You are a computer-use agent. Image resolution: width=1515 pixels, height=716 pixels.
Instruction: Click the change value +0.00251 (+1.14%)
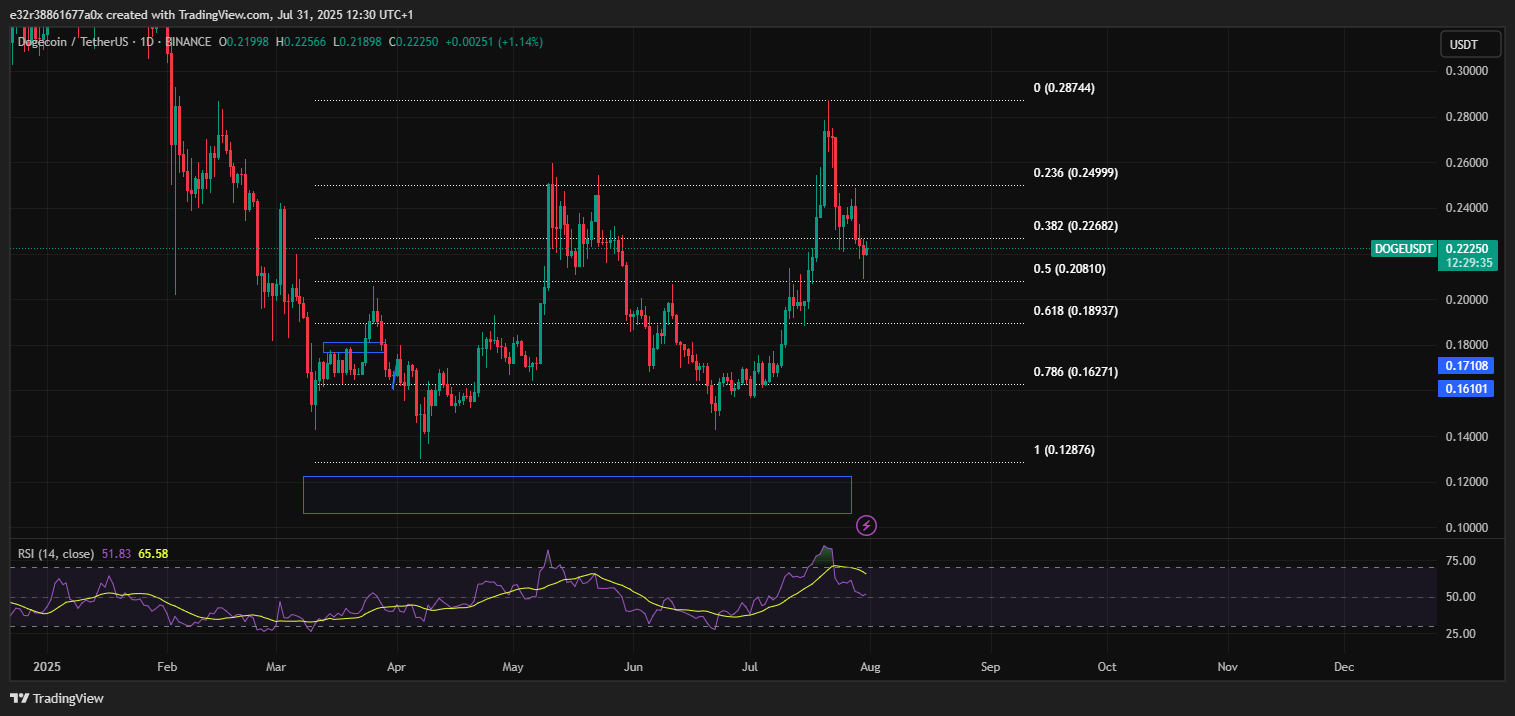tap(494, 42)
